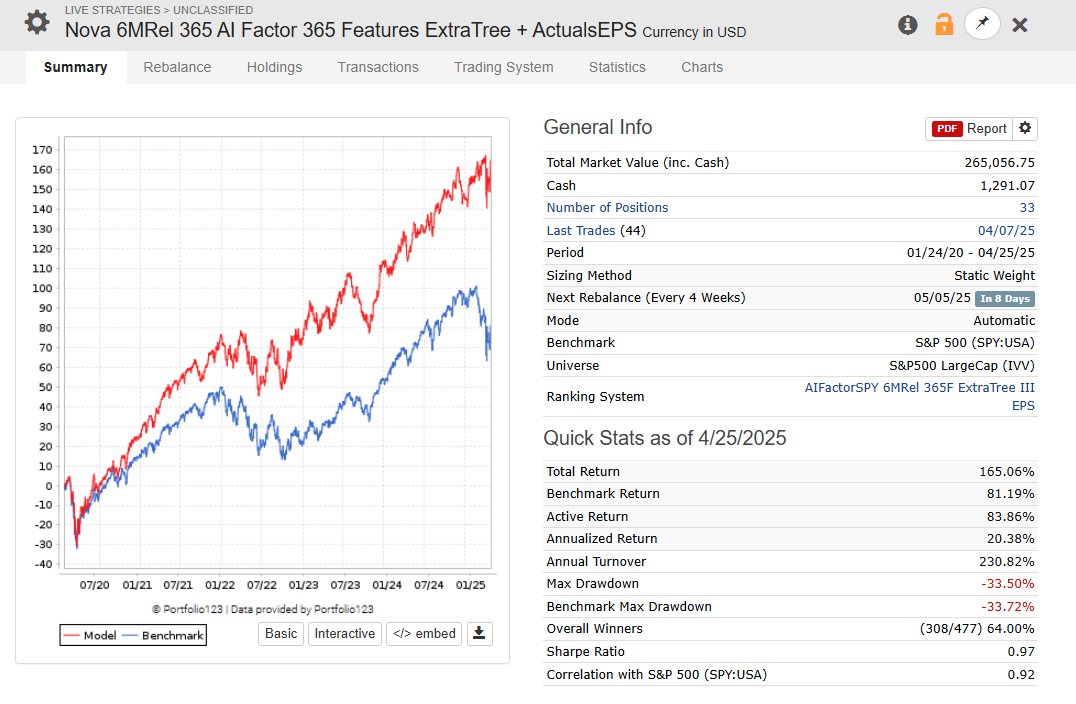Click the Automatic mode value
Viewport: 1076px width, 704px height.
tap(1004, 320)
